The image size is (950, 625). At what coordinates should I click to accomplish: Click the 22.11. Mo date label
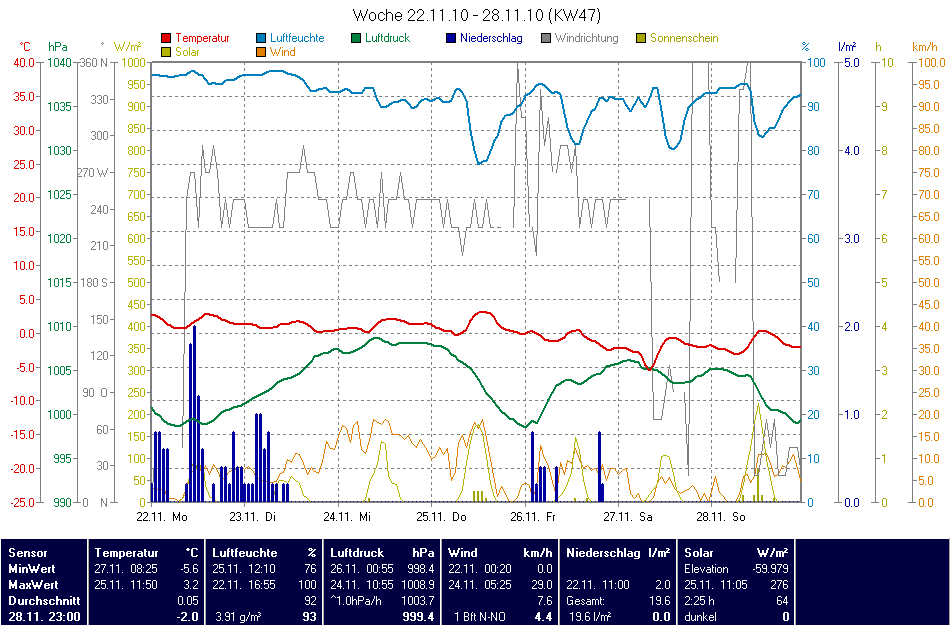pyautogui.click(x=162, y=517)
